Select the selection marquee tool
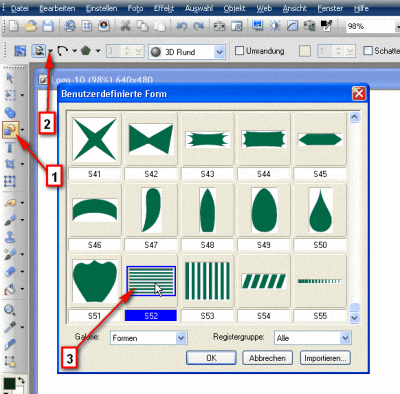 10,95
